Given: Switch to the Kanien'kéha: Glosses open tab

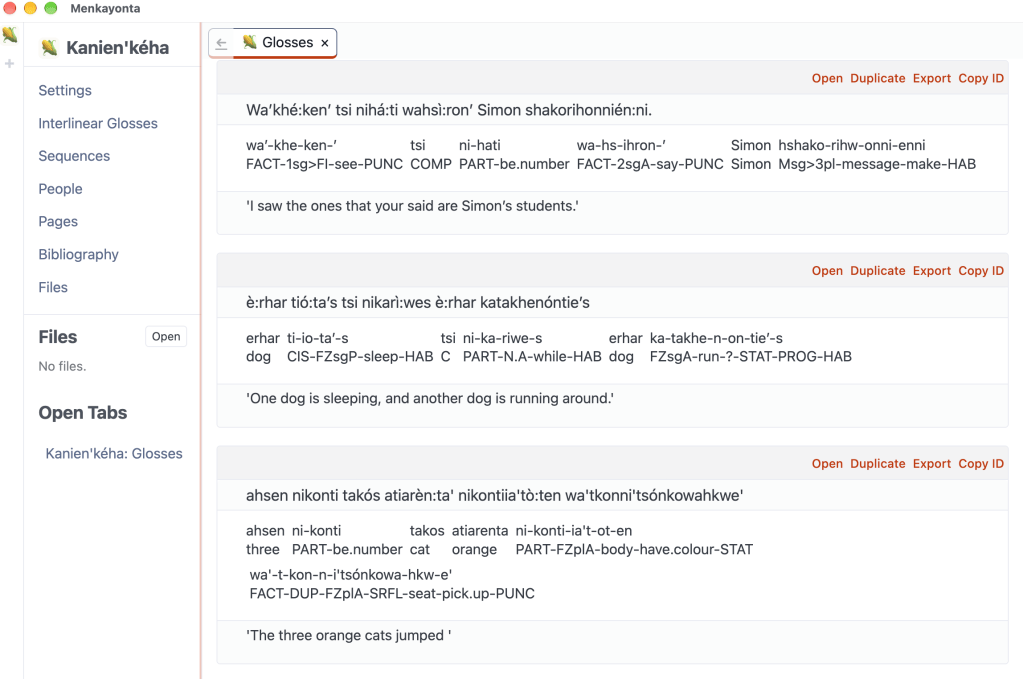Looking at the screenshot, I should [x=114, y=453].
